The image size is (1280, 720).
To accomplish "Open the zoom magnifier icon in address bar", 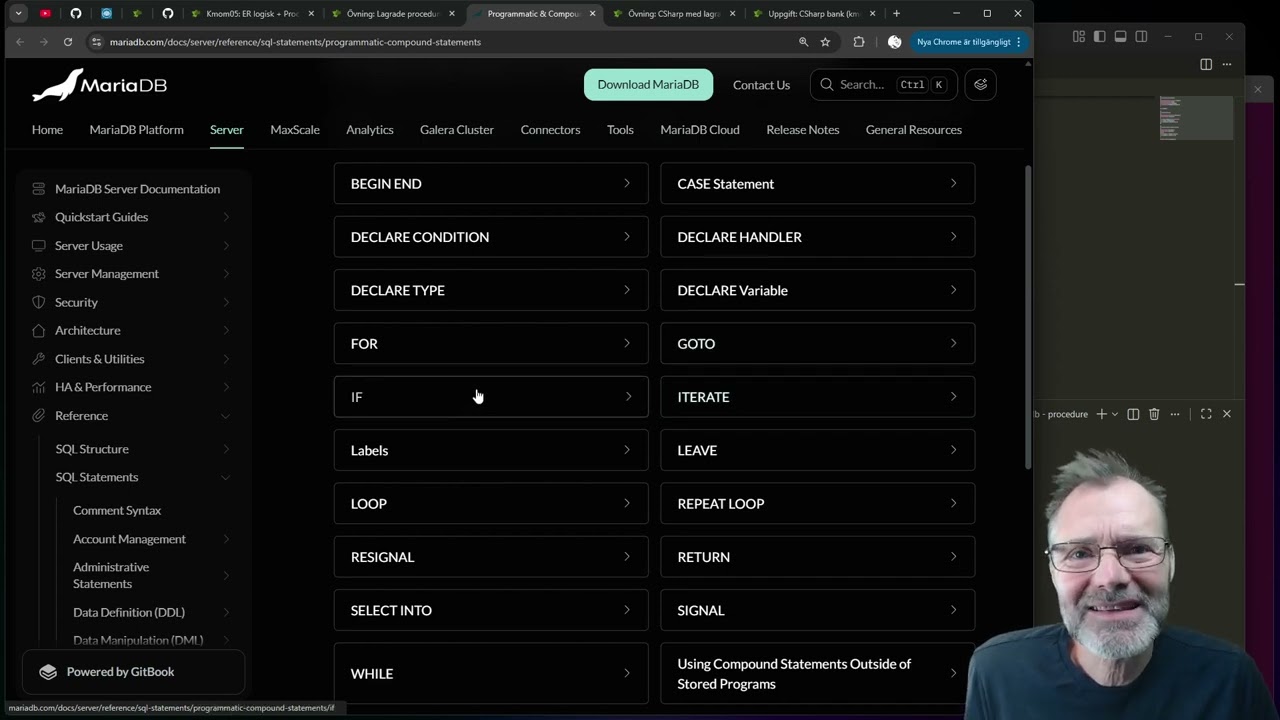I will [x=803, y=42].
